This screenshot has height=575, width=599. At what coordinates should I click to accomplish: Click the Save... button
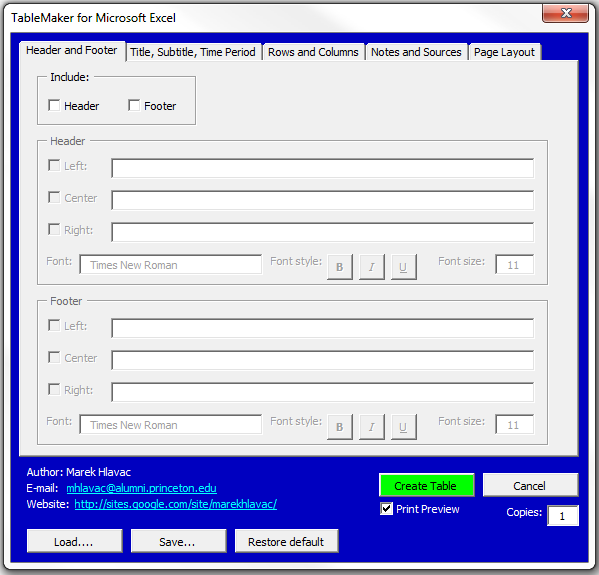(x=178, y=541)
